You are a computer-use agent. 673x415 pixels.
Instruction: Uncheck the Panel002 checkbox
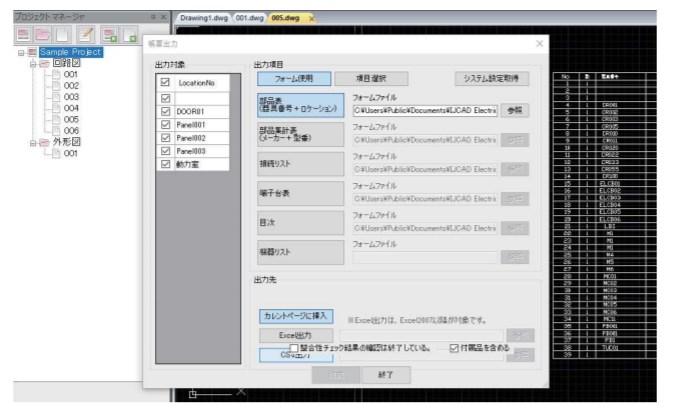coord(165,138)
